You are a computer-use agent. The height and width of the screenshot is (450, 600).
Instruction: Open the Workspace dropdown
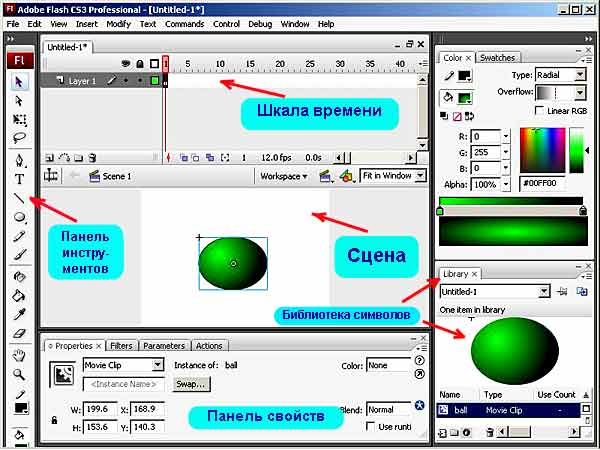click(284, 176)
